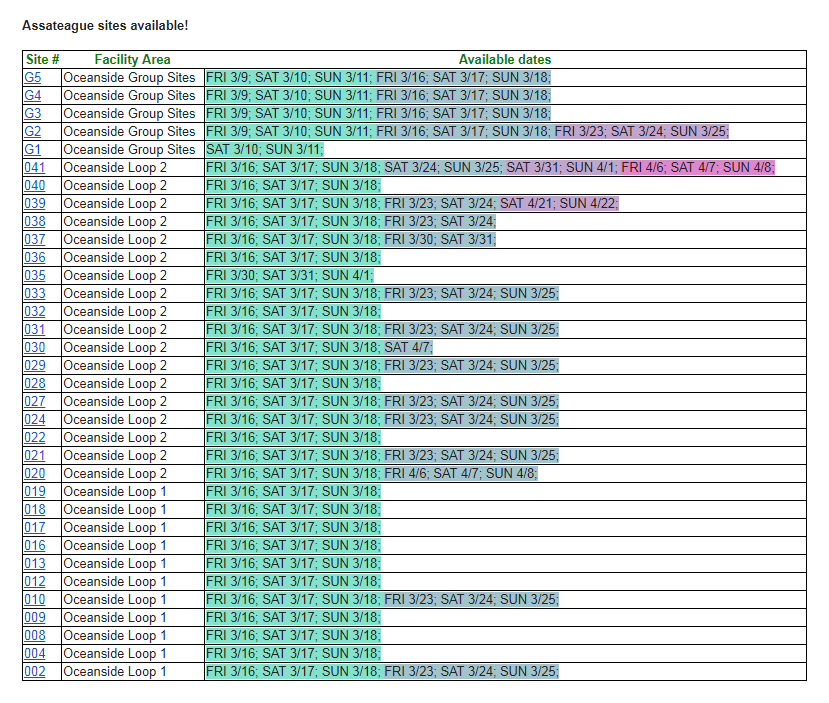Click 'Assateague sites available!' heading

105,25
